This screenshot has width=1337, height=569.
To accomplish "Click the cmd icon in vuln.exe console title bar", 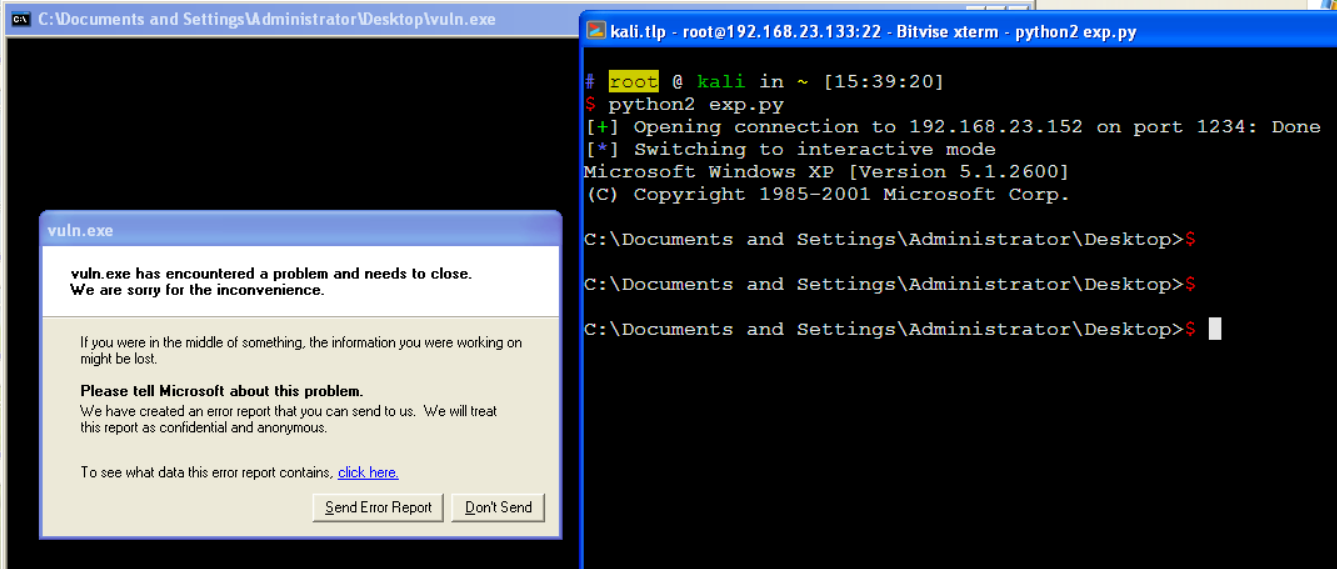I will click(20, 19).
